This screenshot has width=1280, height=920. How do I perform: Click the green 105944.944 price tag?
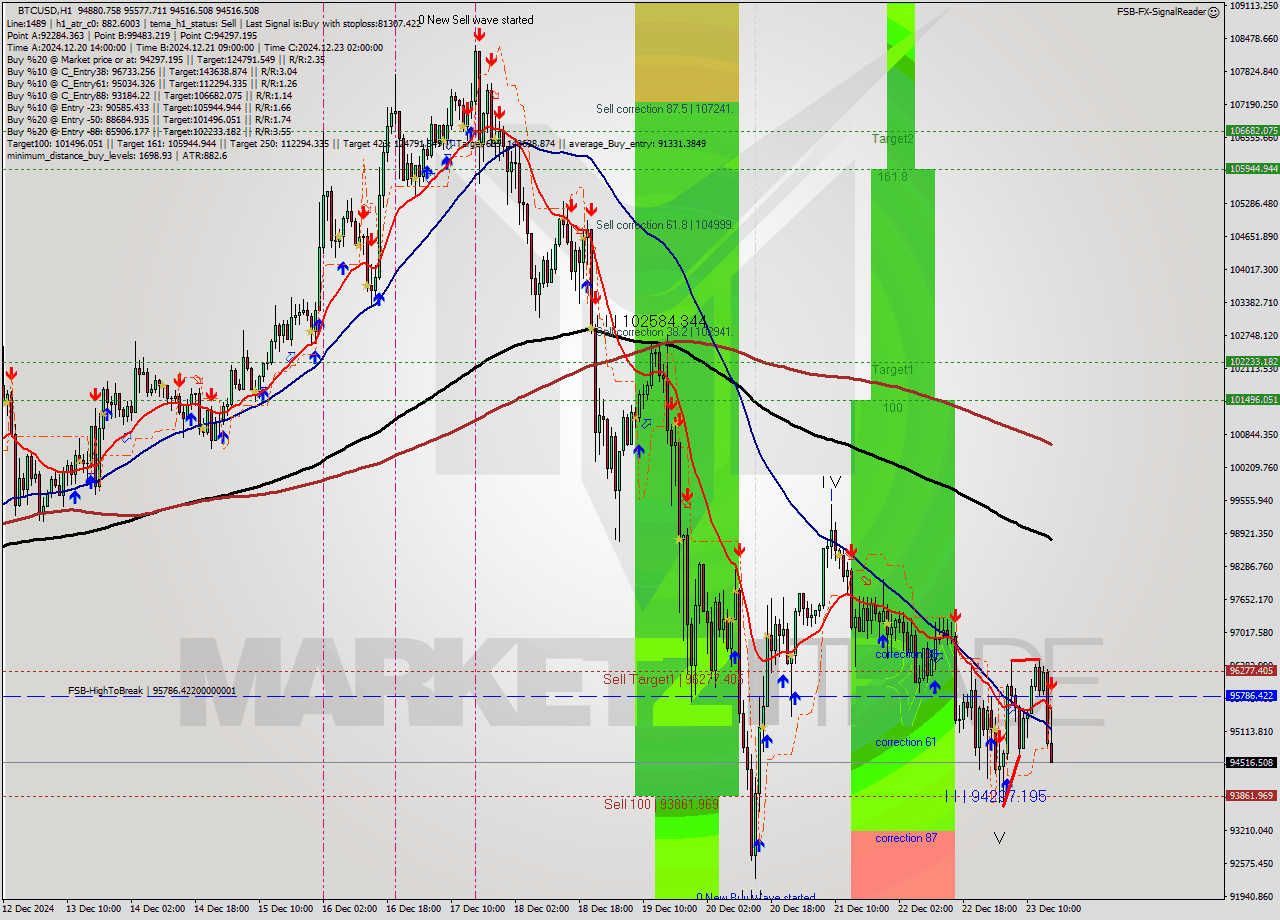tap(1252, 169)
